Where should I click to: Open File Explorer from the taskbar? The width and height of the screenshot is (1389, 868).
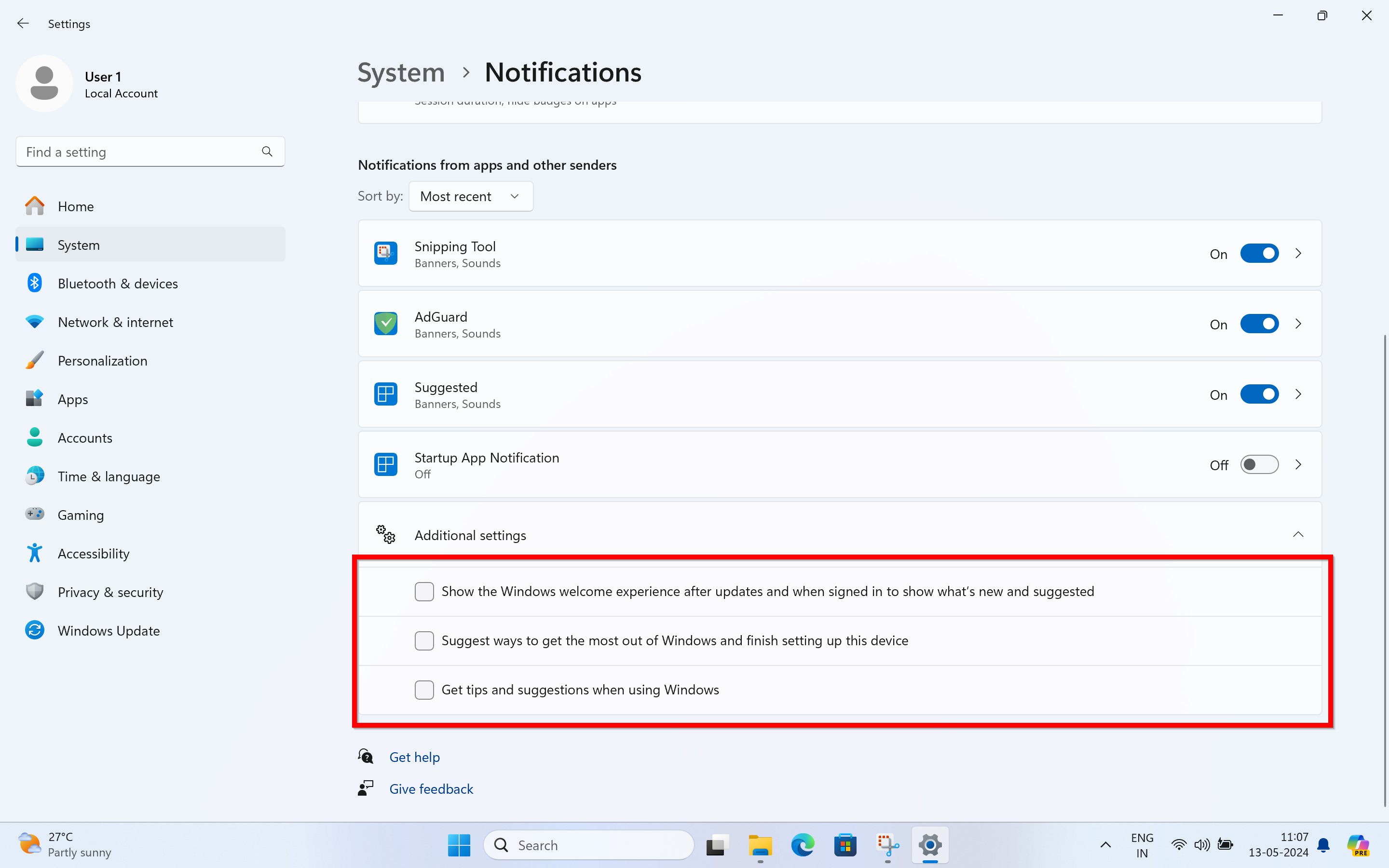tap(760, 845)
